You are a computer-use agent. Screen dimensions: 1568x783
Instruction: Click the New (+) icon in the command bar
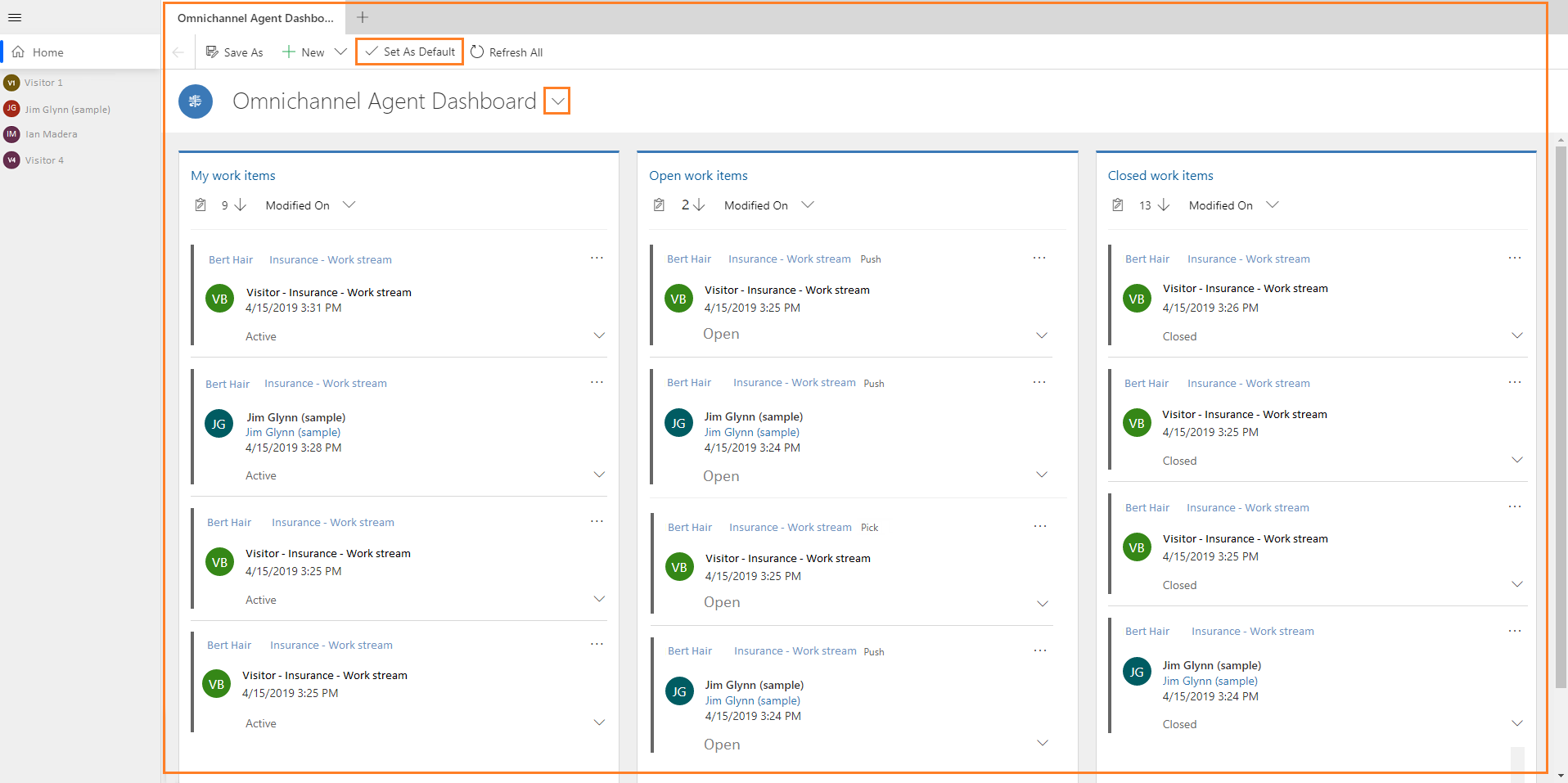tap(290, 52)
